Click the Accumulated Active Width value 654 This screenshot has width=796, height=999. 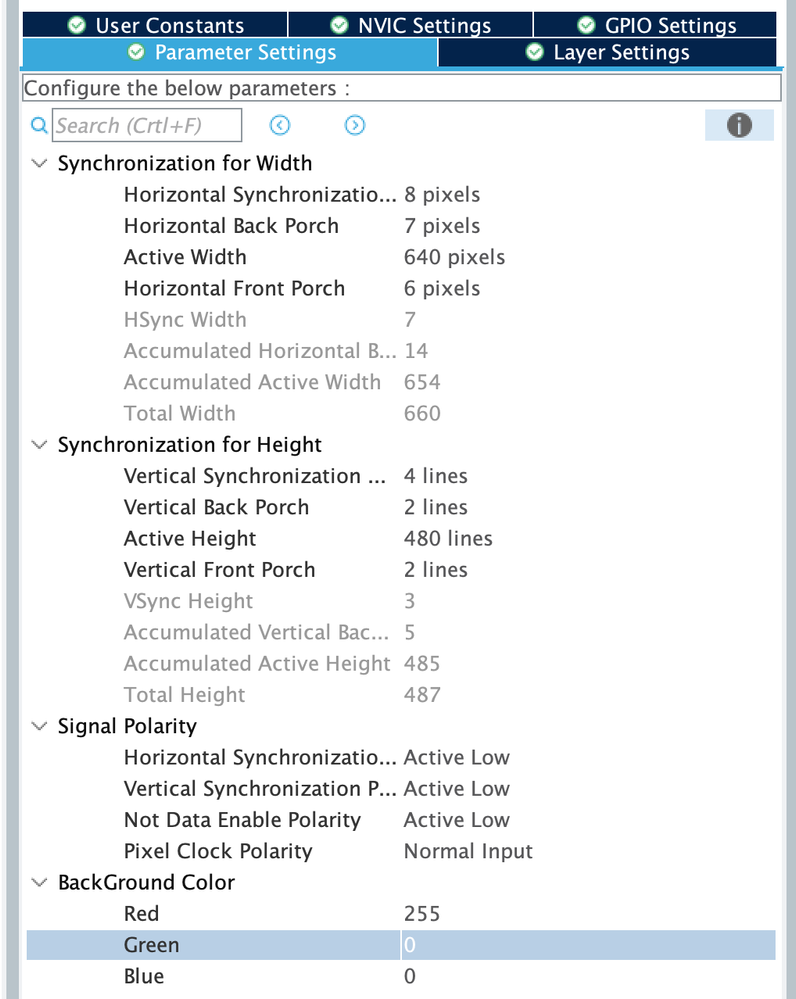[x=422, y=382]
